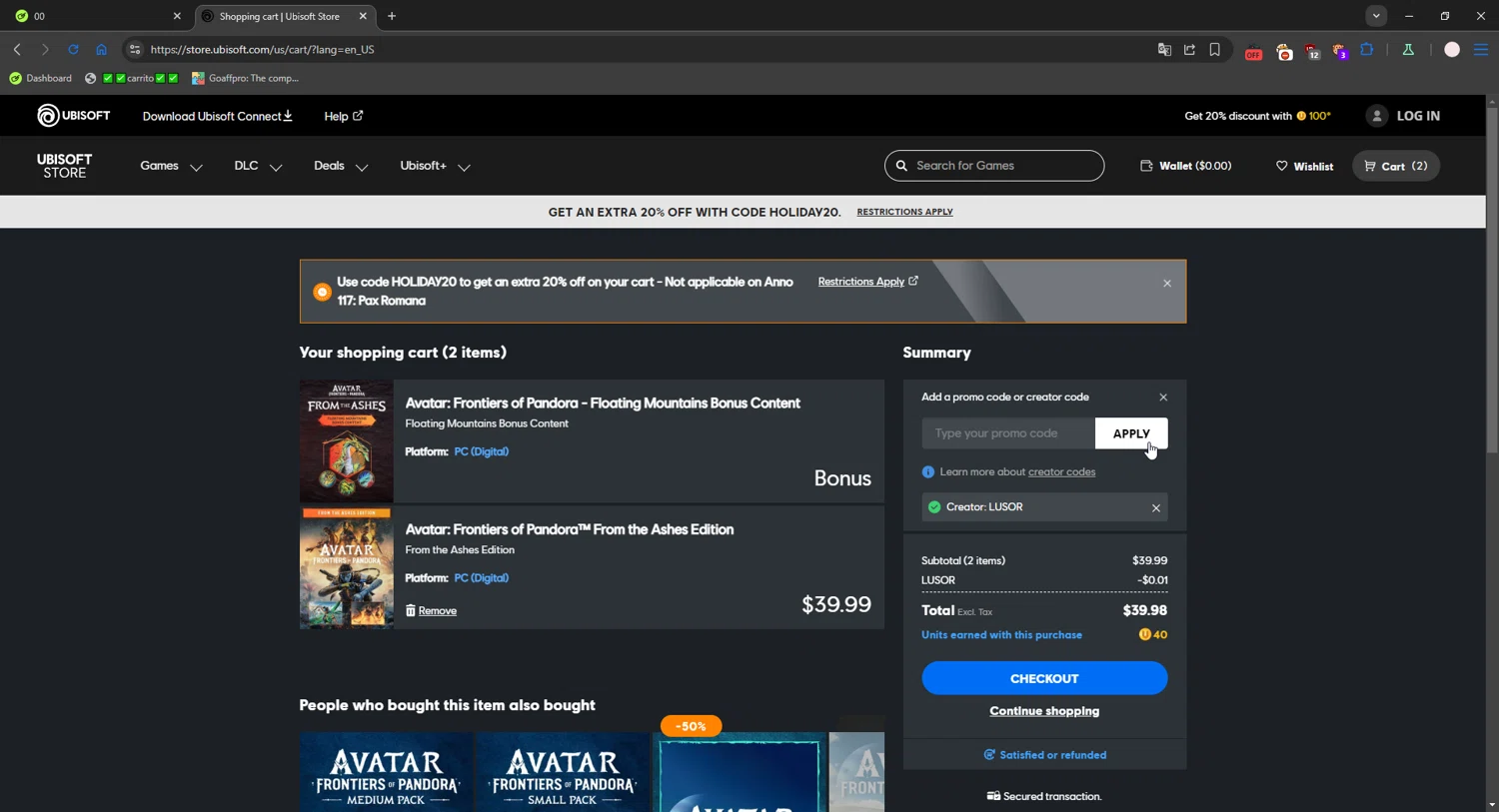This screenshot has height=812, width=1499.
Task: Click the CHECKOUT button
Action: pos(1044,678)
